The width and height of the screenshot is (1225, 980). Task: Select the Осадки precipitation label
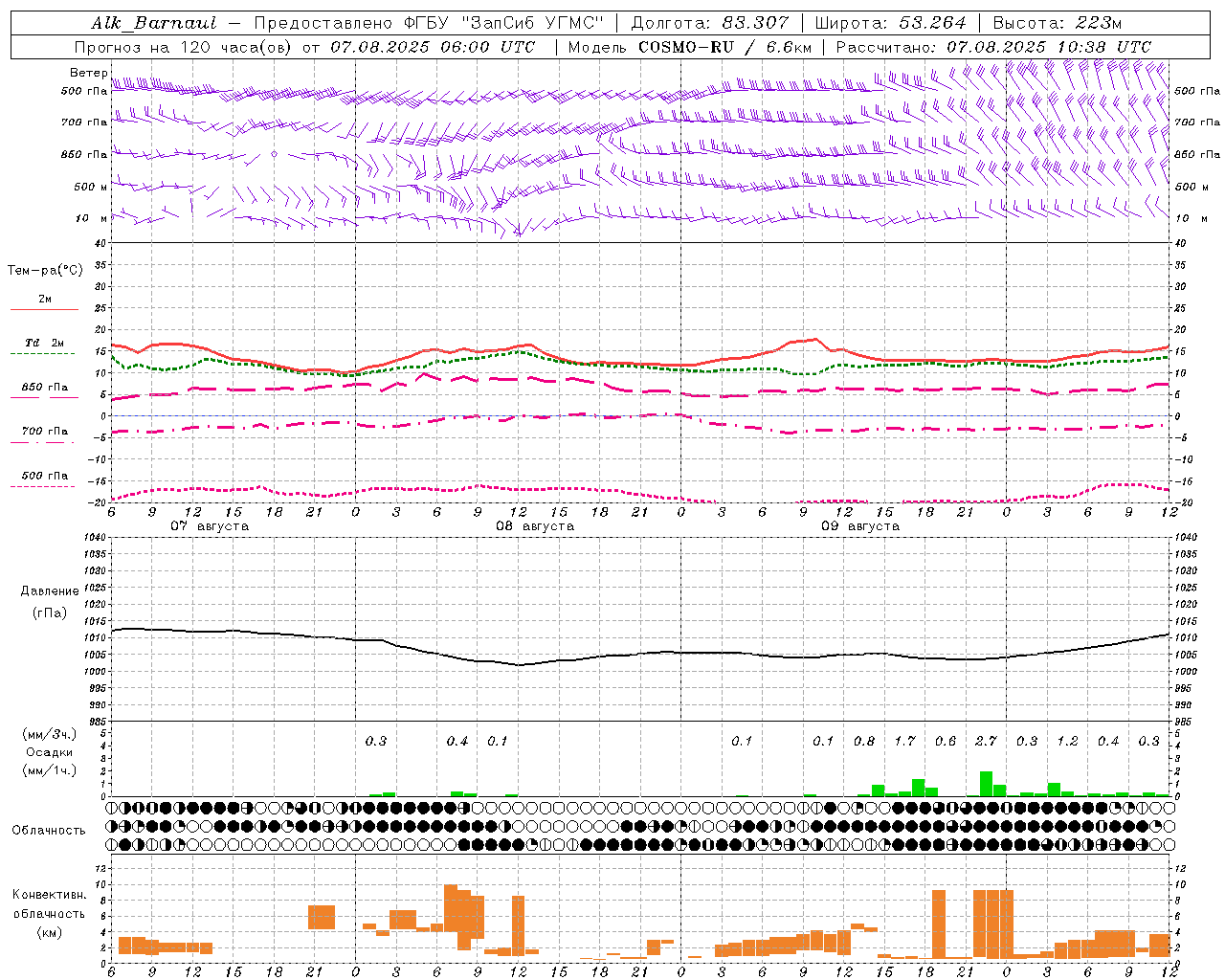[50, 752]
